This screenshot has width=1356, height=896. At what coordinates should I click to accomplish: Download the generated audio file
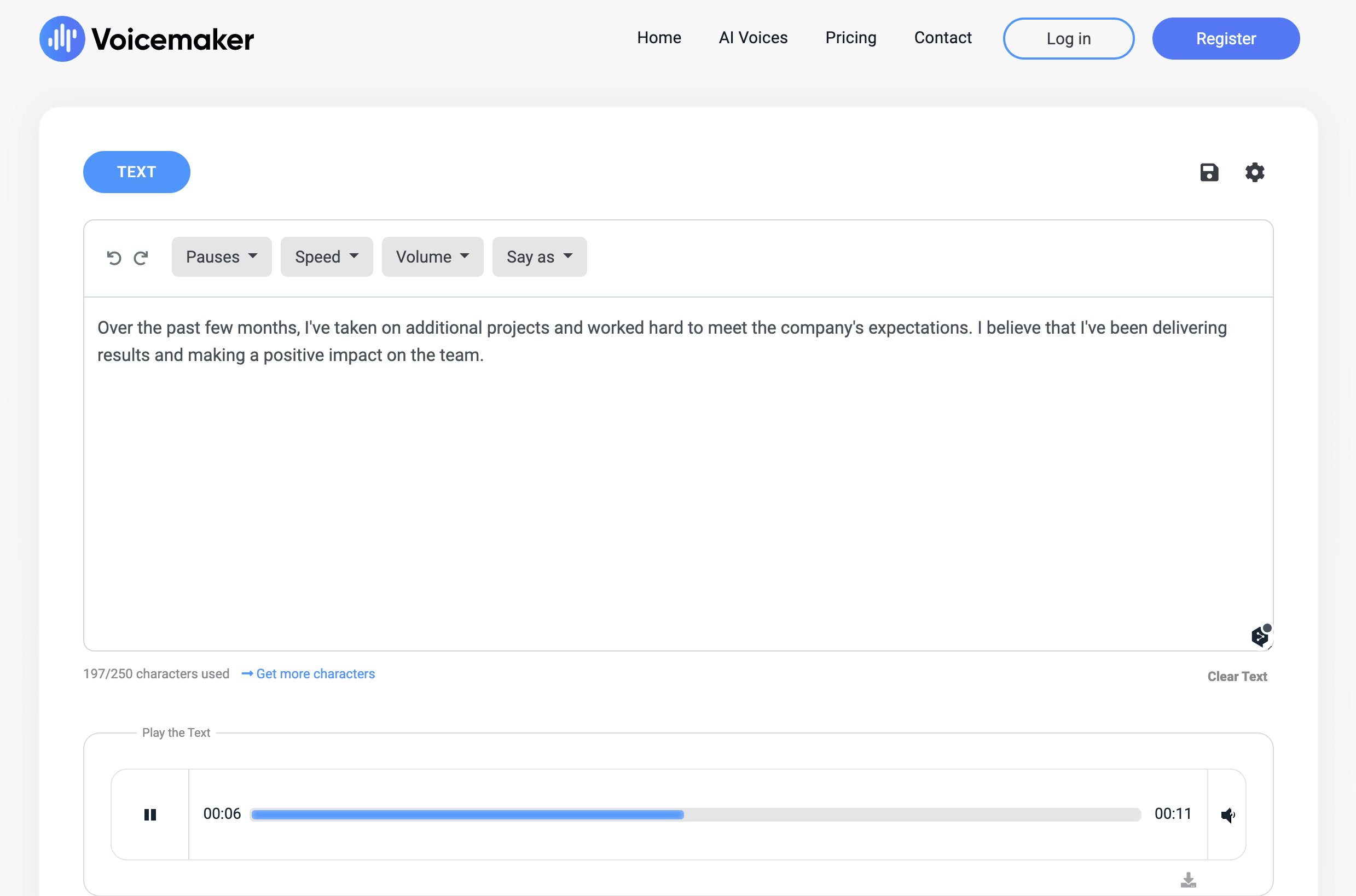[x=1188, y=880]
